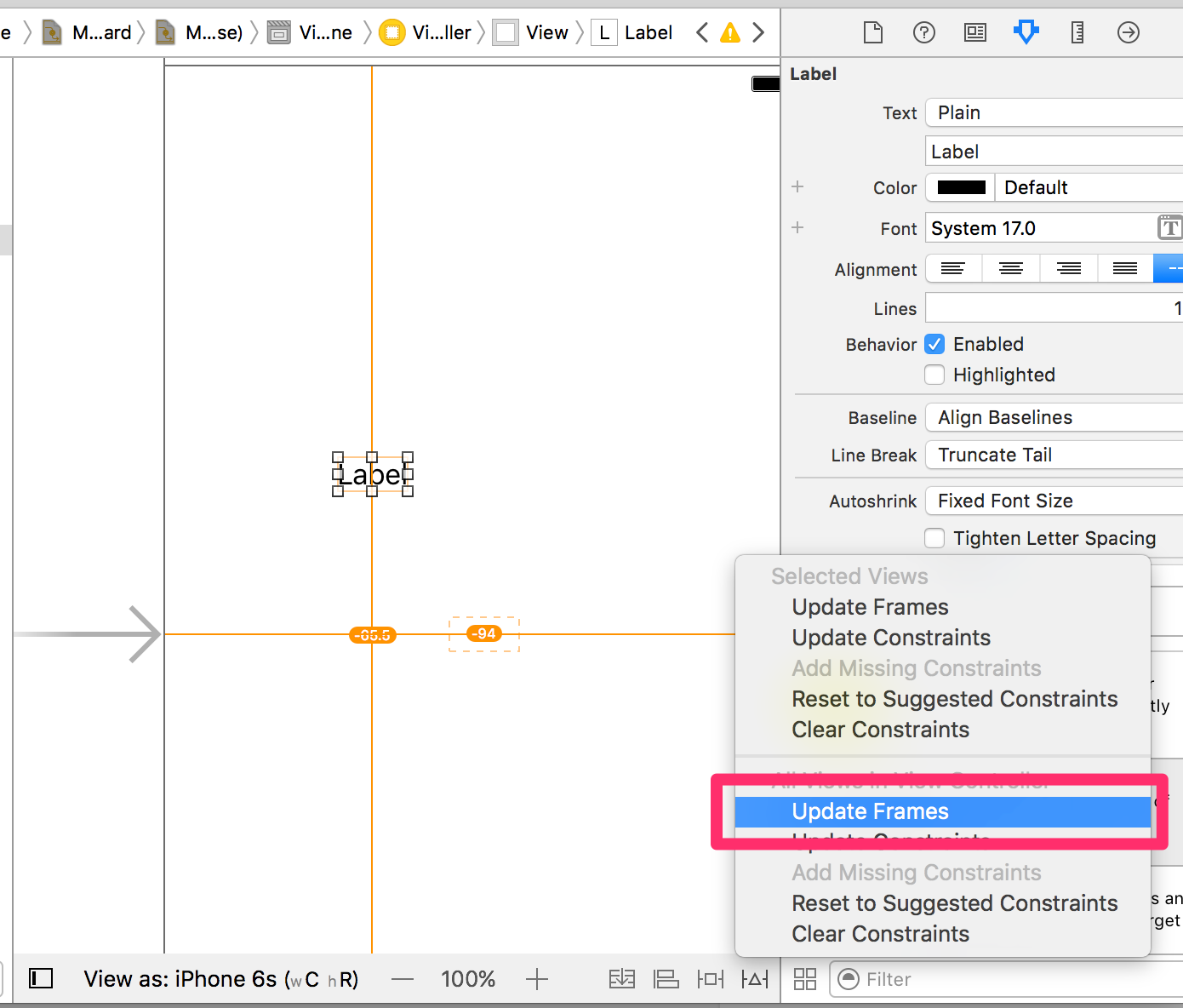This screenshot has width=1183, height=1008.
Task: Click the Lines number field
Action: pos(1054,308)
